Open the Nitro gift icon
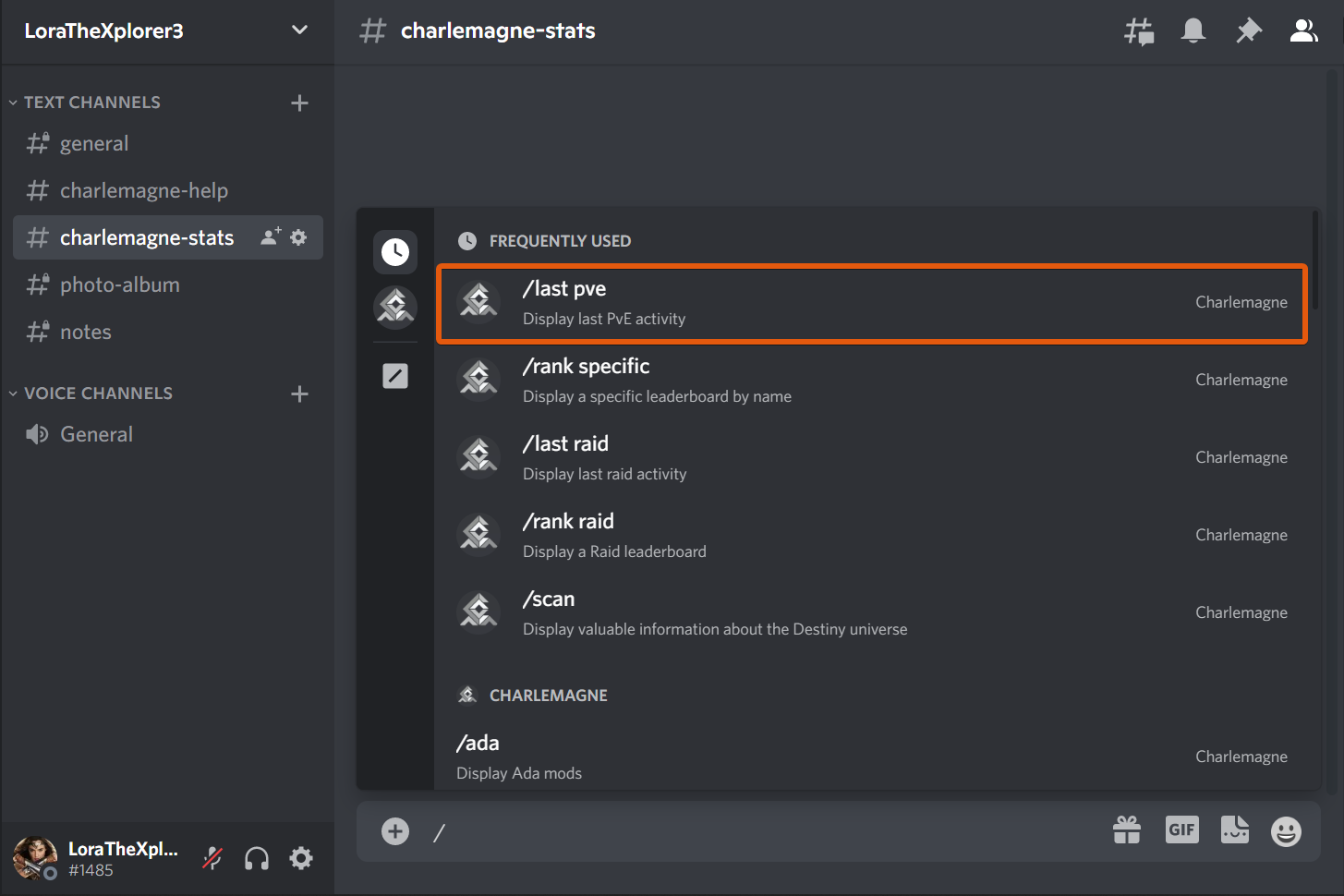 pos(1127,830)
